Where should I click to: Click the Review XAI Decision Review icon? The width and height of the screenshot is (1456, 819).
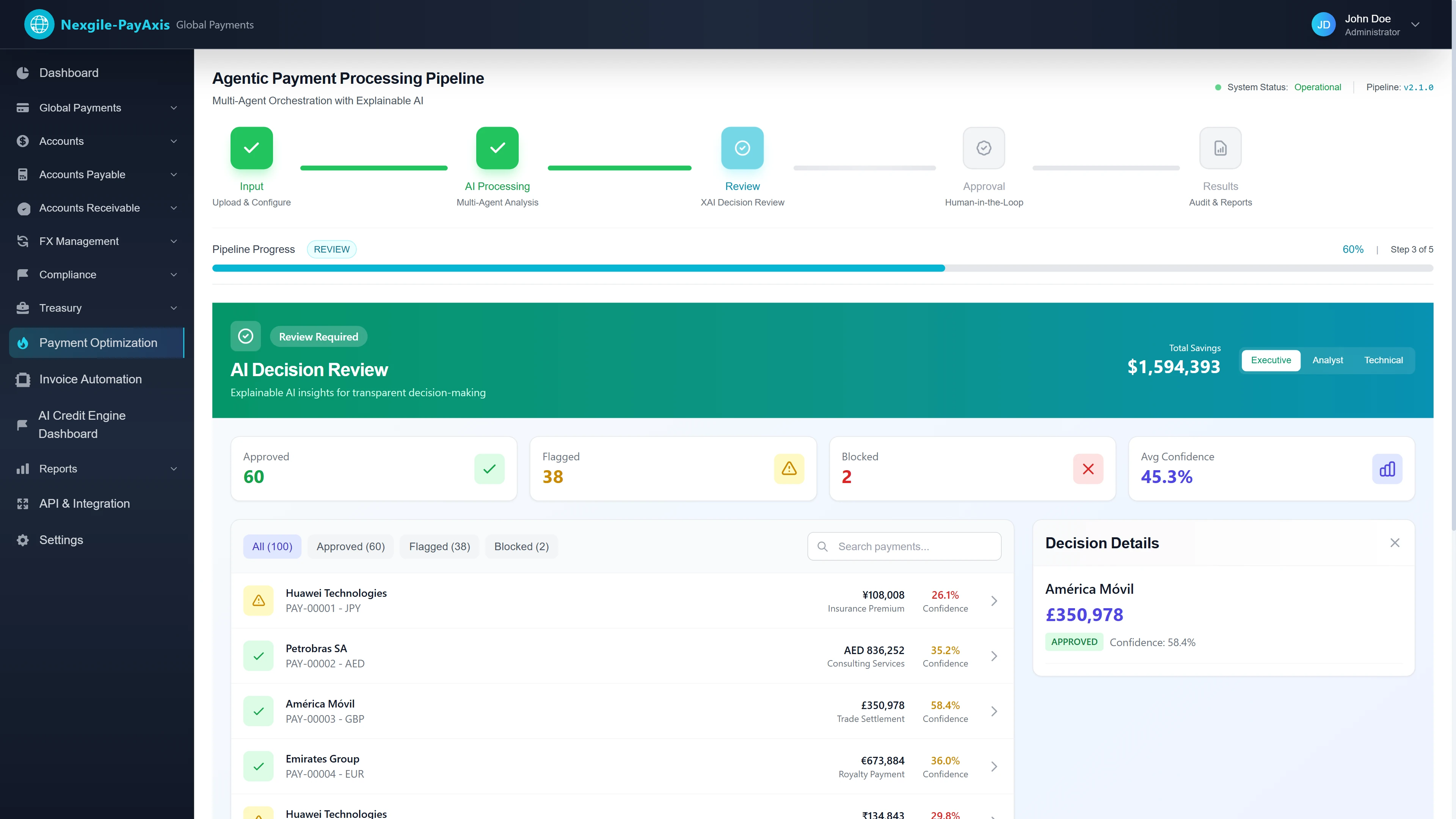coord(742,147)
